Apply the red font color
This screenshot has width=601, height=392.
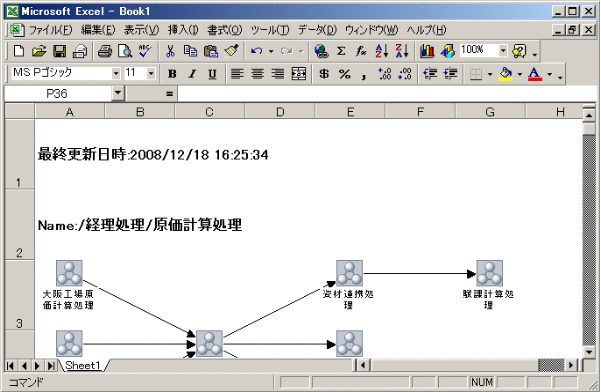point(535,74)
